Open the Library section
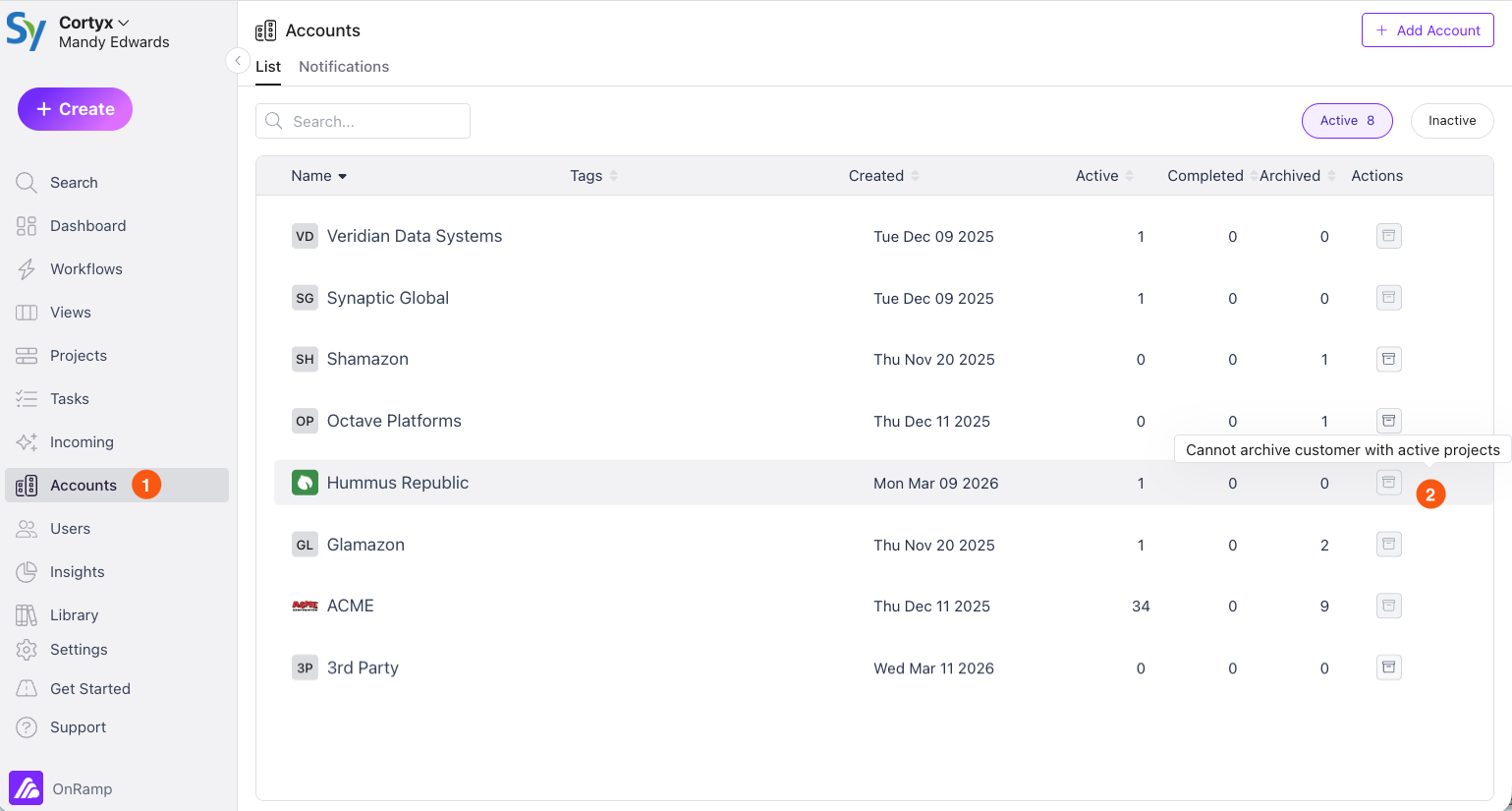 [x=72, y=614]
